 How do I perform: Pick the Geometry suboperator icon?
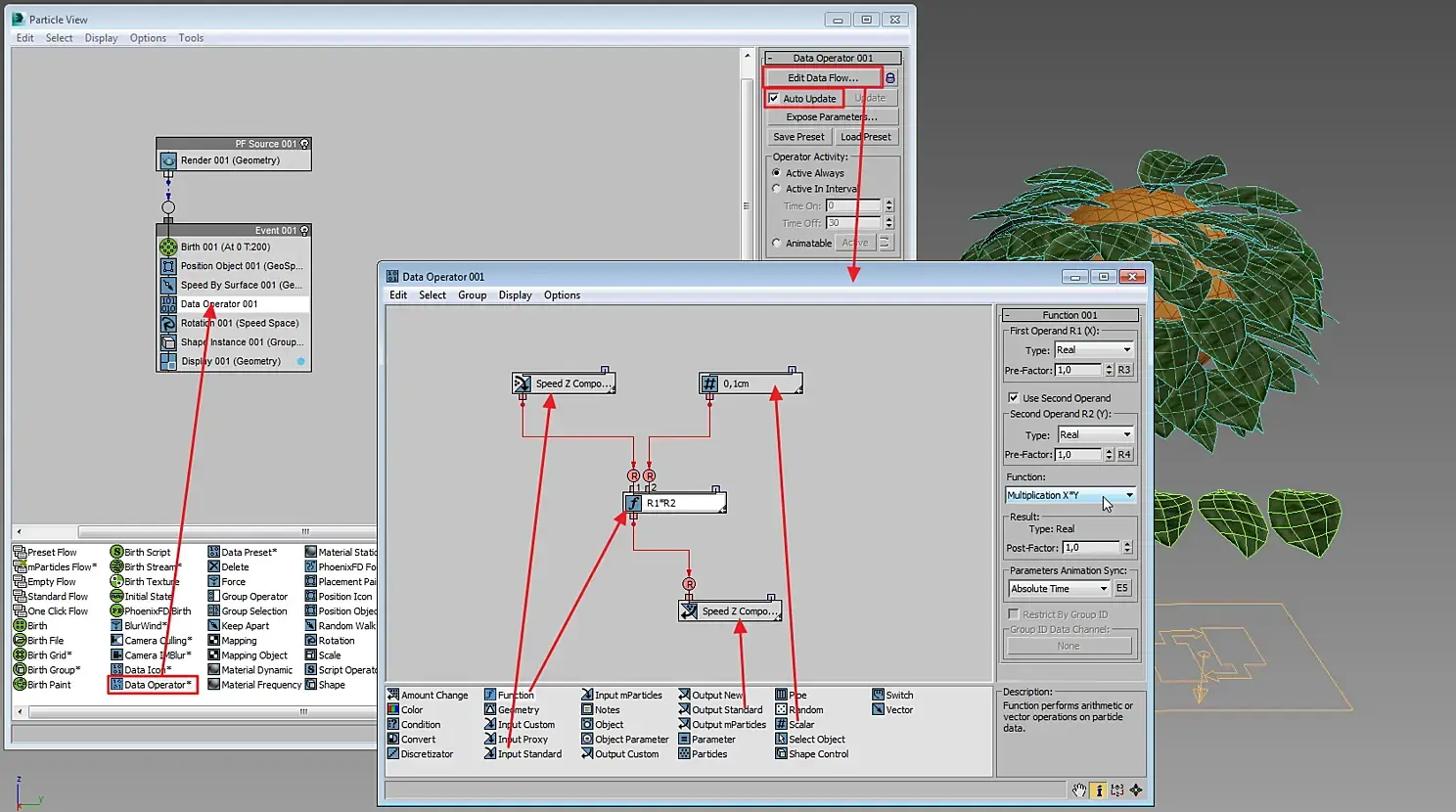tap(490, 709)
